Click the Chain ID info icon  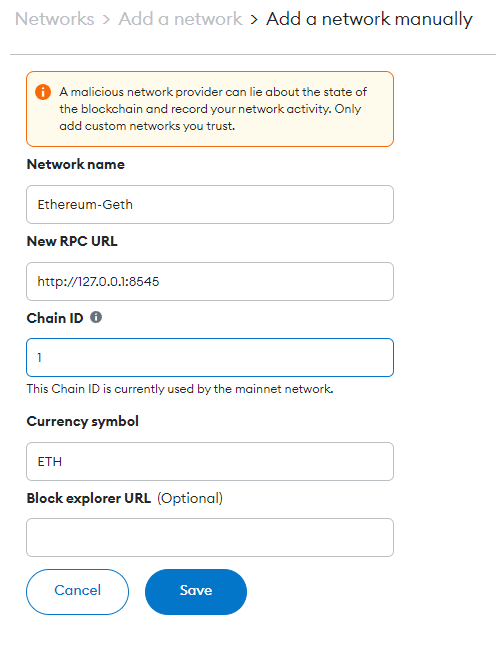tap(96, 318)
